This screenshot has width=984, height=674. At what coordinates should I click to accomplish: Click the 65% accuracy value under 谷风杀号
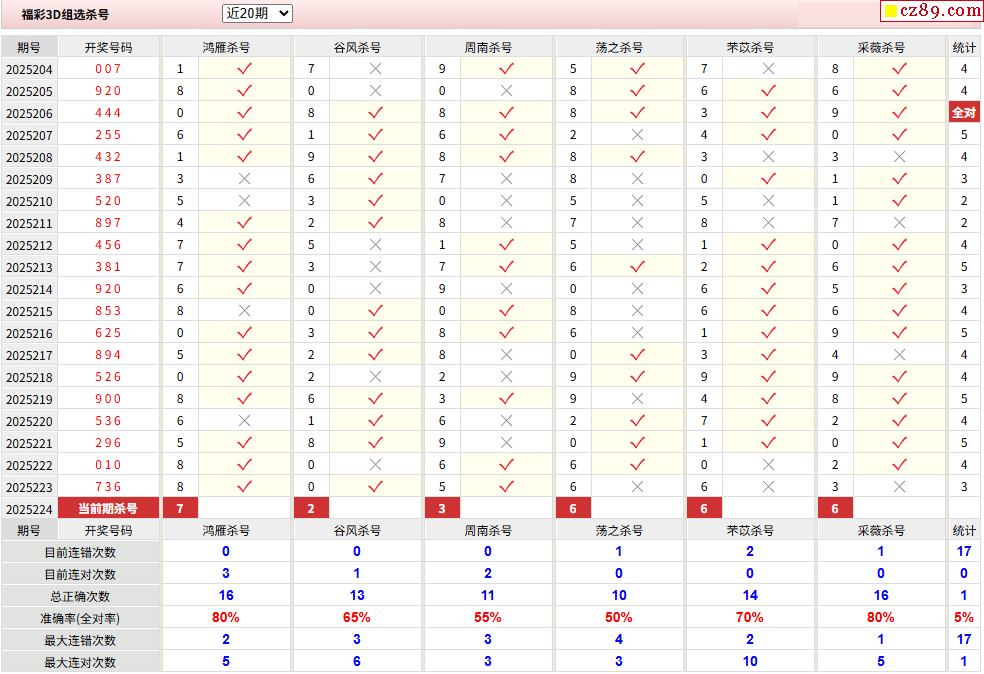356,618
